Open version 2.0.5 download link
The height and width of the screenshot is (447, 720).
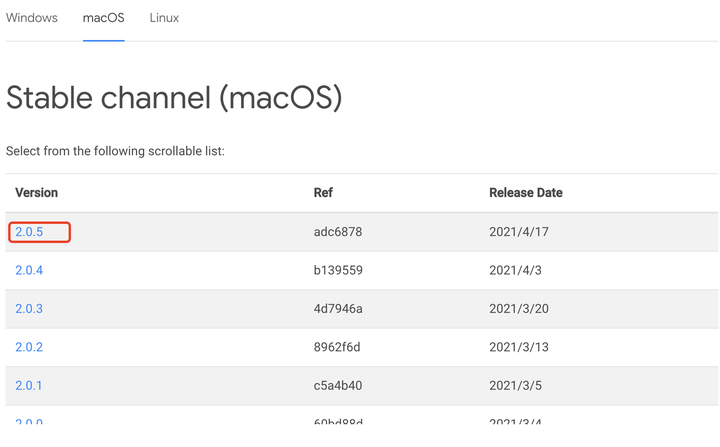[29, 232]
